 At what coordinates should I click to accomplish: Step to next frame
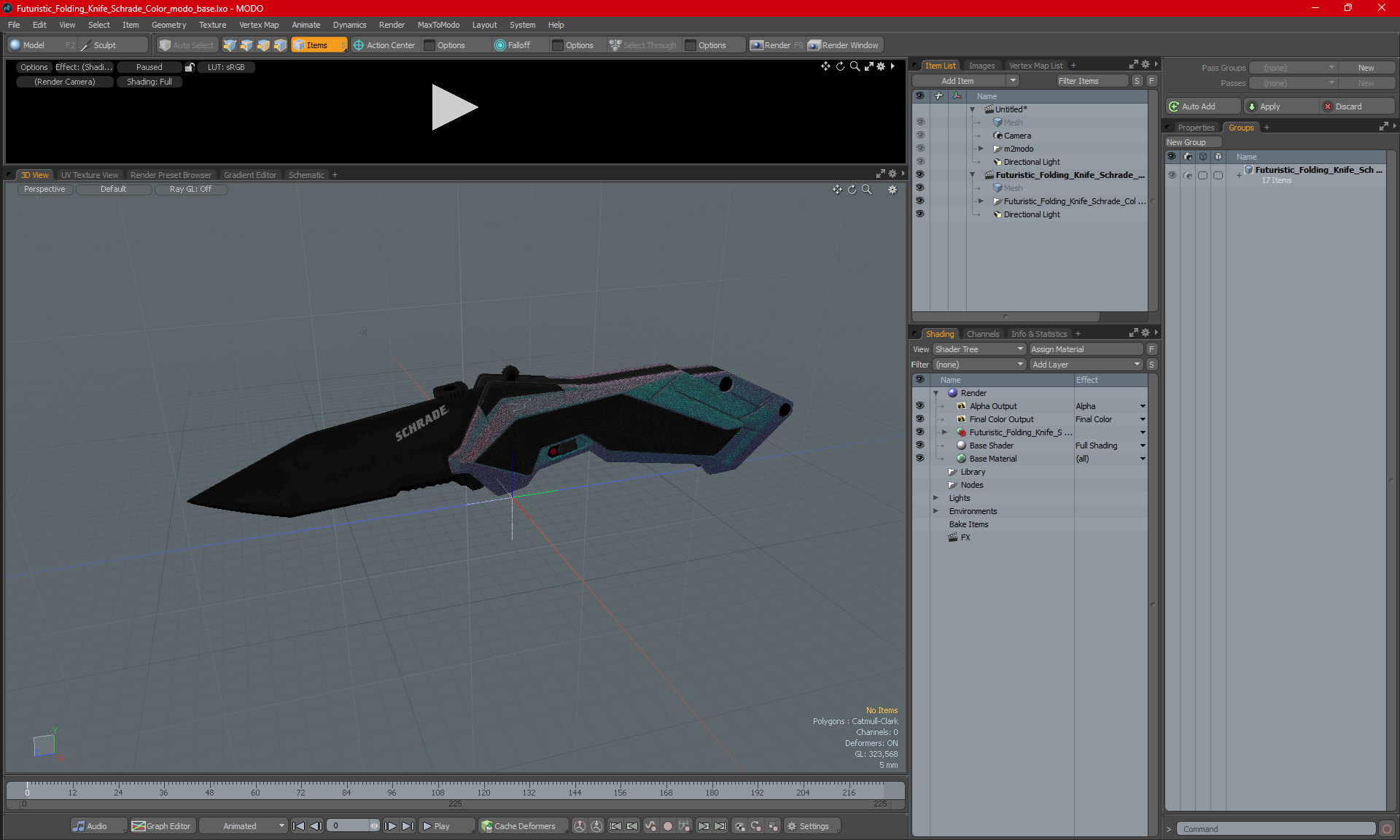tap(391, 826)
